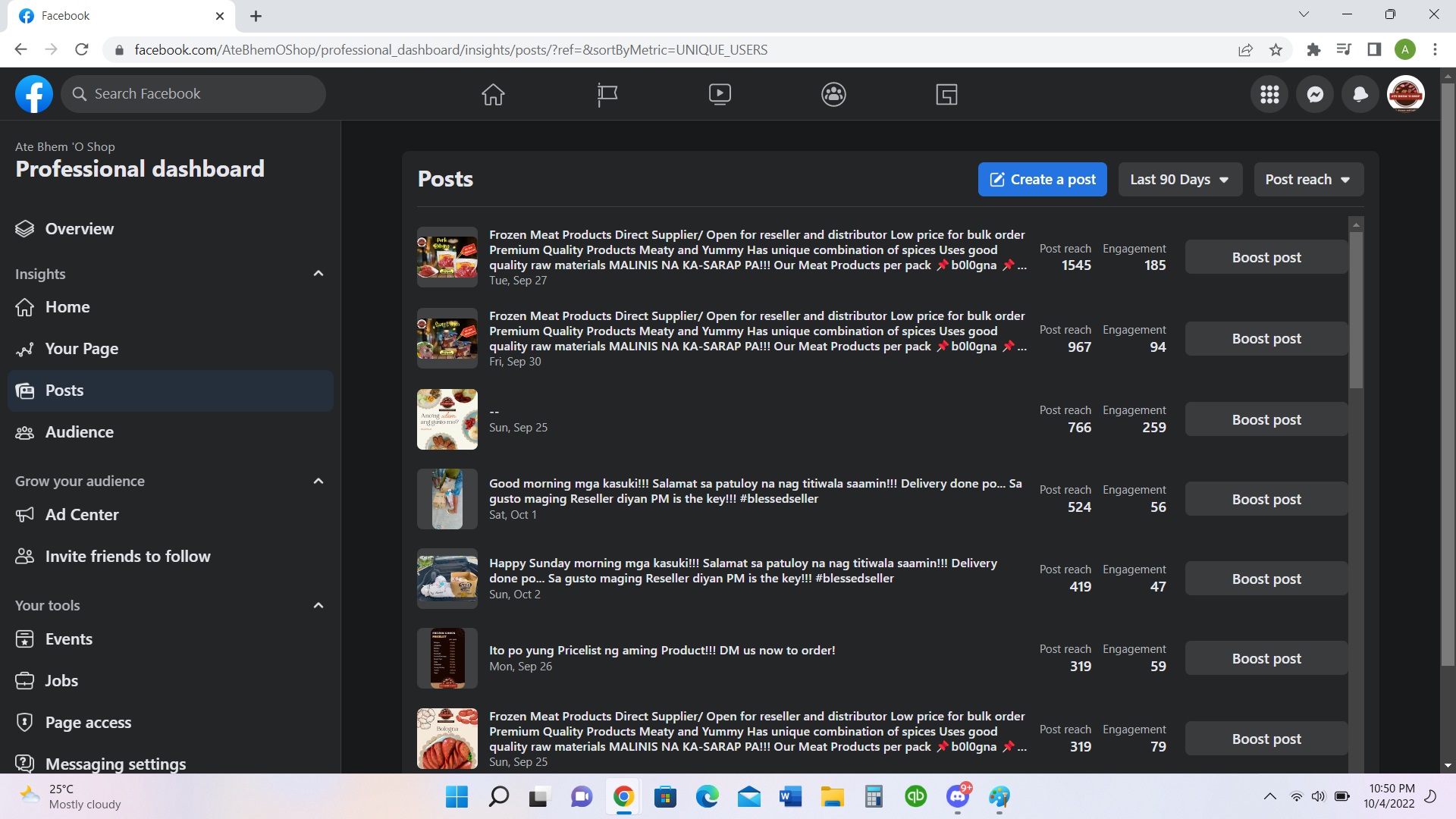Open the Last 90 Days dropdown
The height and width of the screenshot is (819, 1456).
(1179, 180)
